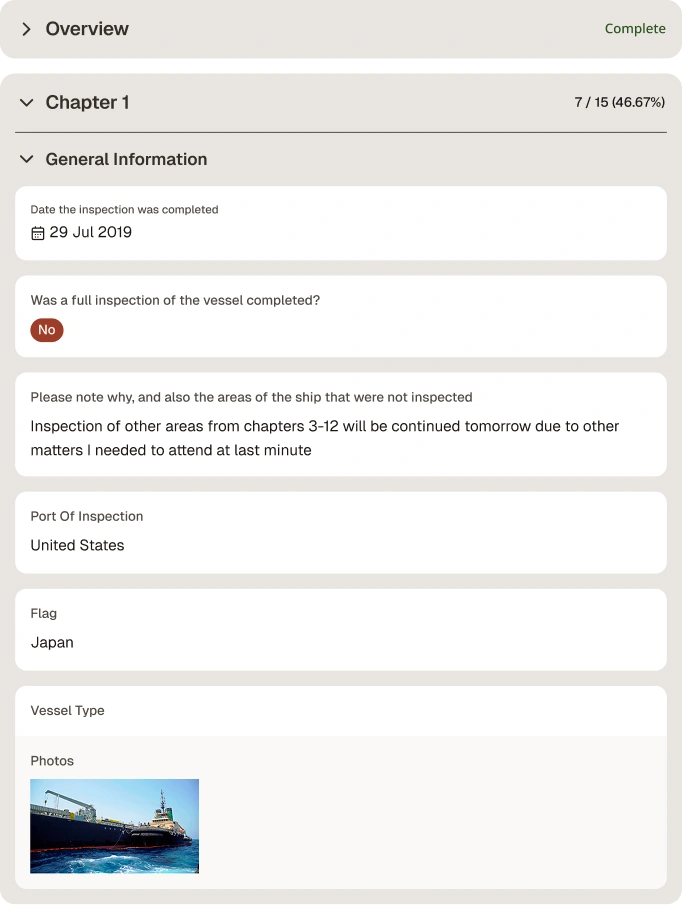Open the ship photo thumbnail
The width and height of the screenshot is (682, 905).
pyautogui.click(x=114, y=826)
